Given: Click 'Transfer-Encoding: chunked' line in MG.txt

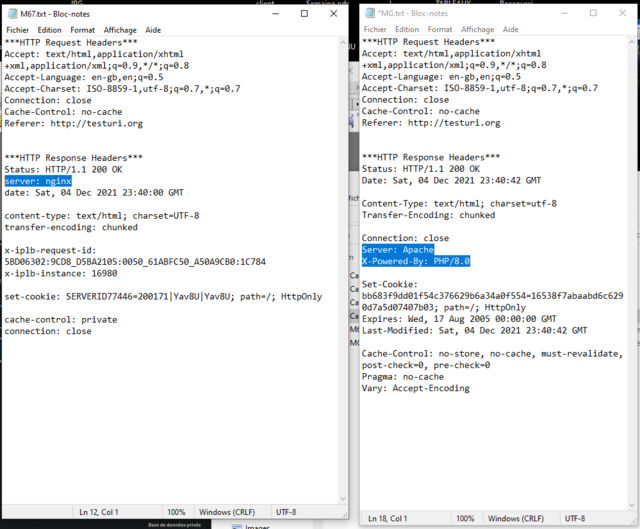Looking at the screenshot, I should tap(429, 215).
